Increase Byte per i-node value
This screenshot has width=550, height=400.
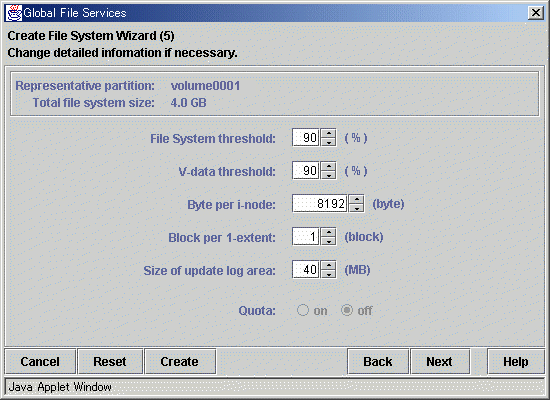click(x=356, y=199)
